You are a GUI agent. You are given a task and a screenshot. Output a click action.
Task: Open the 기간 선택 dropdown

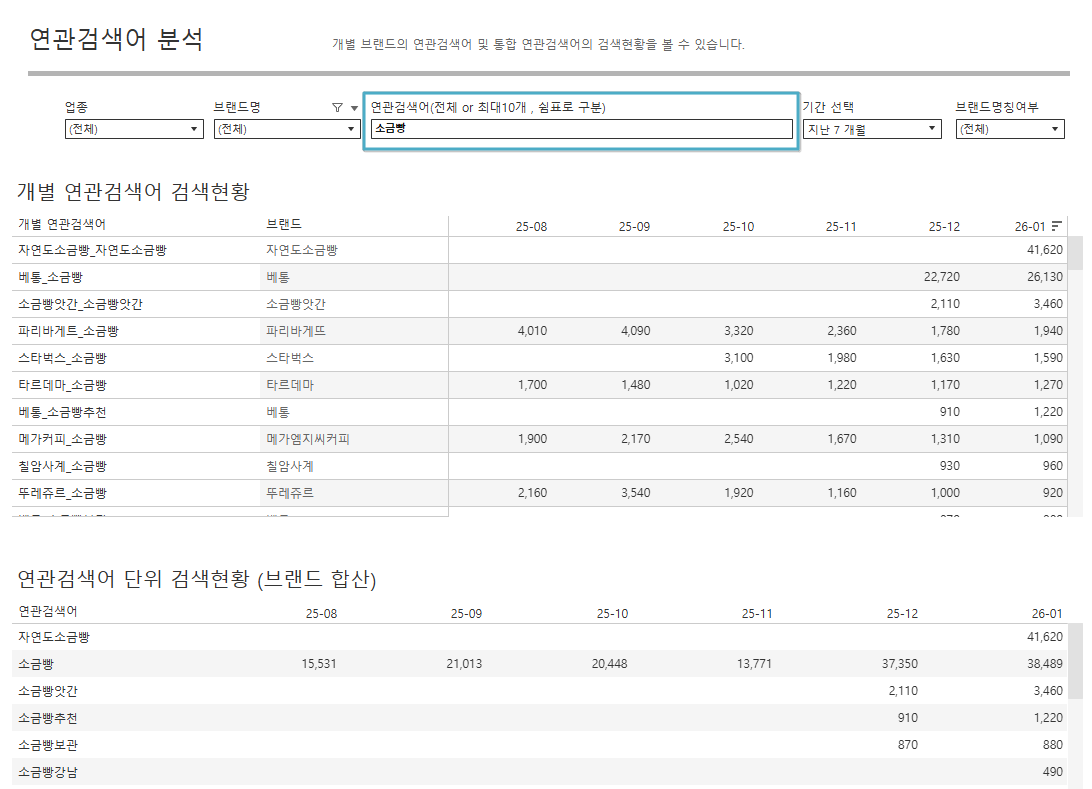871,129
